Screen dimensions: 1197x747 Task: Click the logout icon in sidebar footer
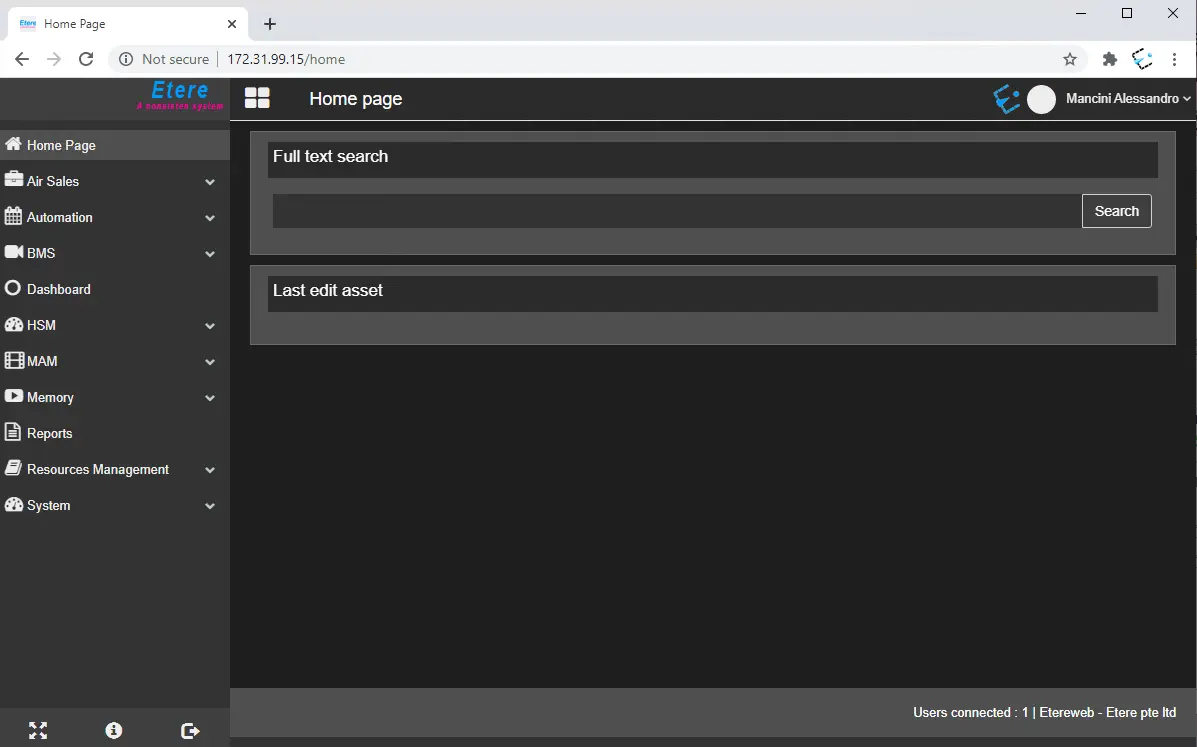click(x=190, y=731)
